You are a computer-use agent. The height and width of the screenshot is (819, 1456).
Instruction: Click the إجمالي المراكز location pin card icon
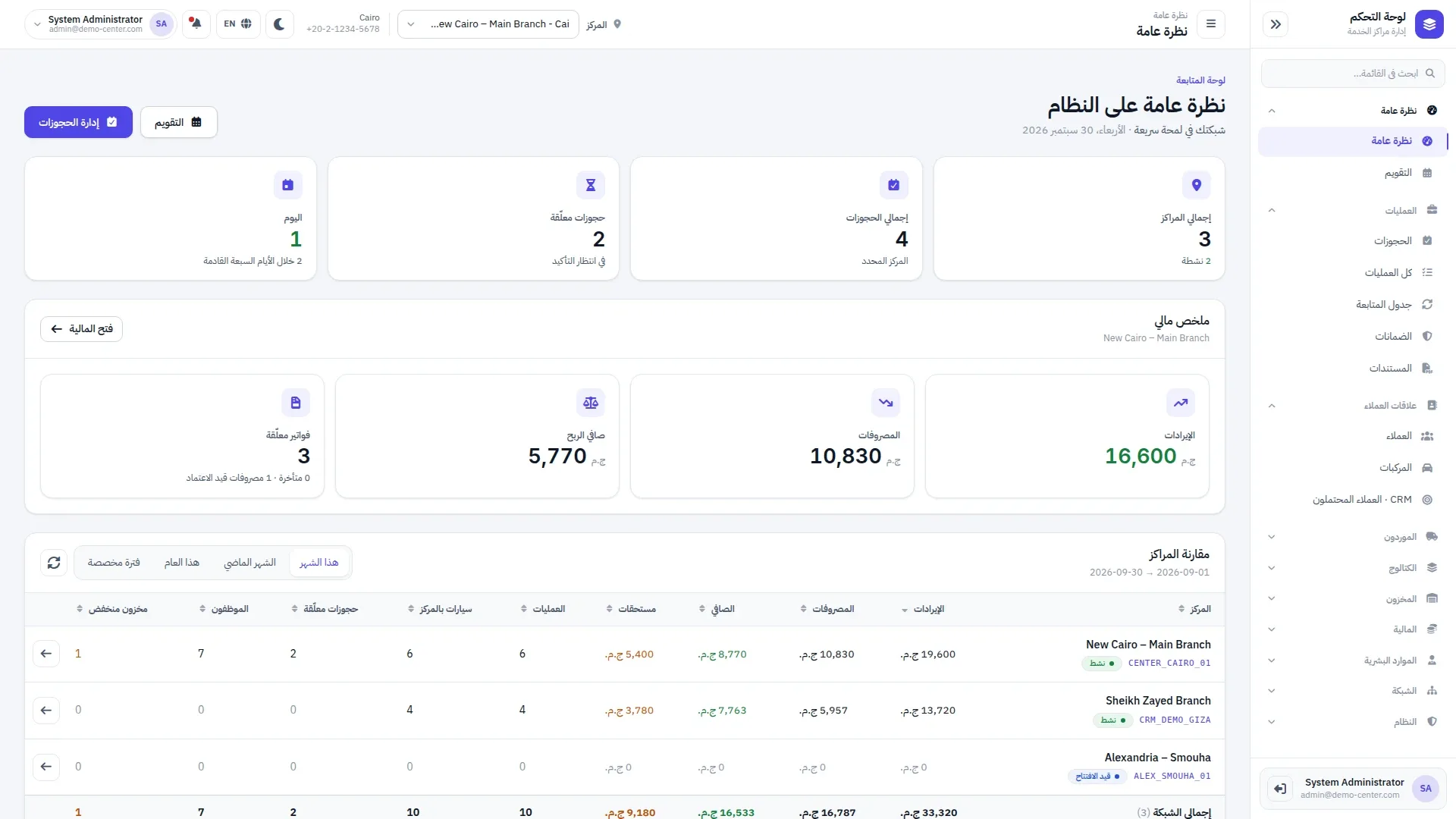[x=1197, y=185]
